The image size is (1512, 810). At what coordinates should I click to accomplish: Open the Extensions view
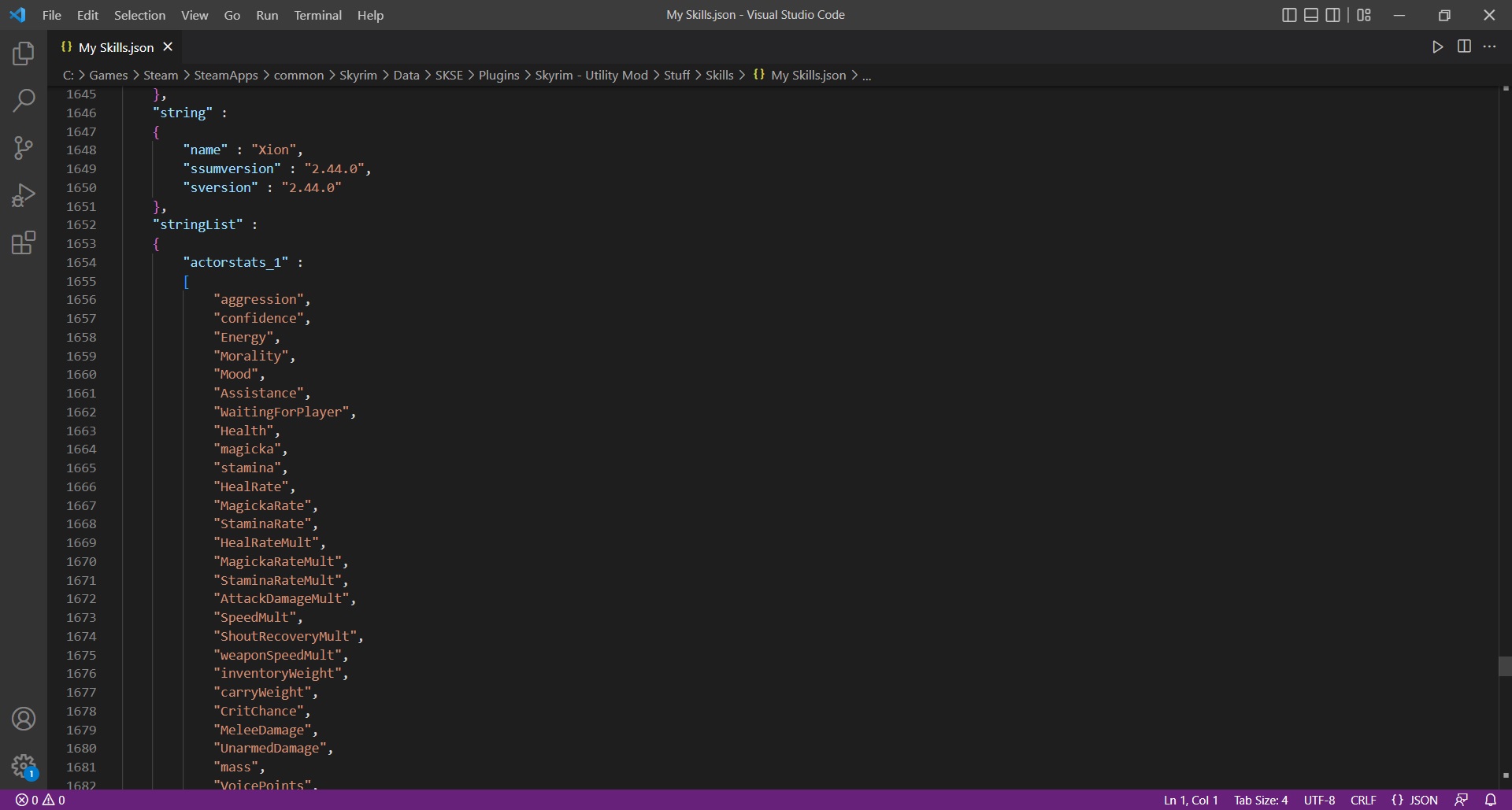pyautogui.click(x=24, y=242)
